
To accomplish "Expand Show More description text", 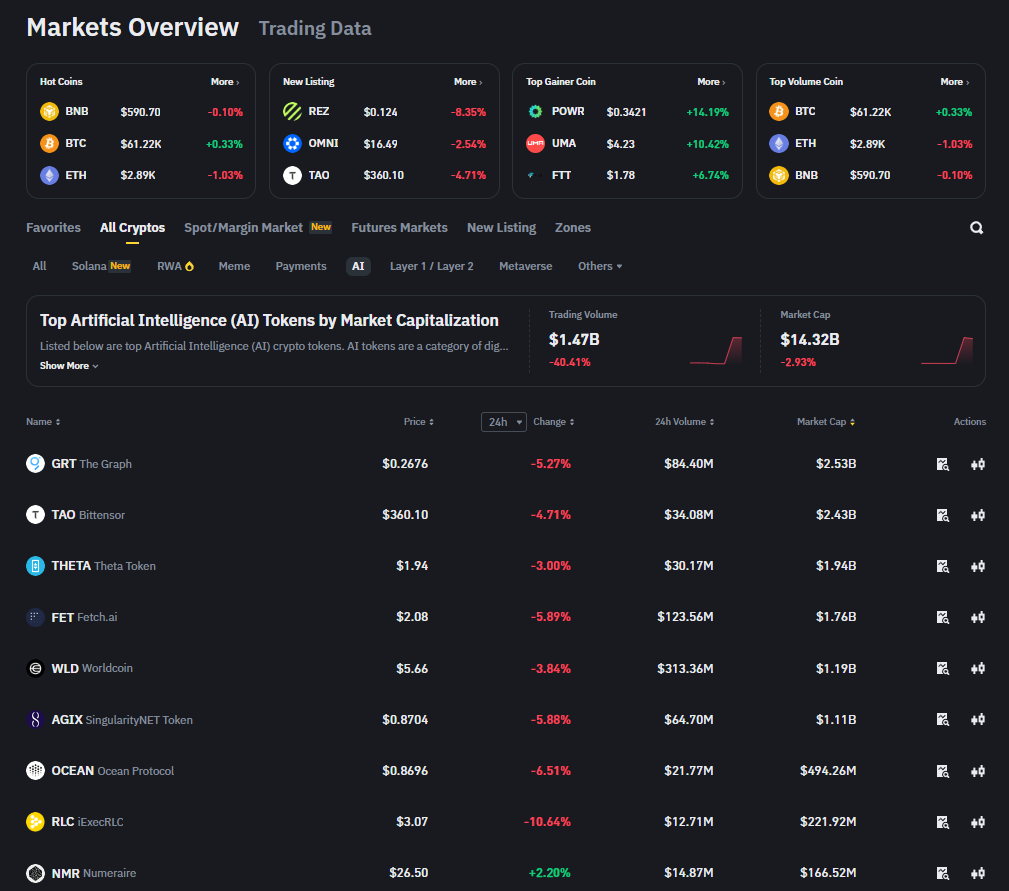I will (x=69, y=365).
